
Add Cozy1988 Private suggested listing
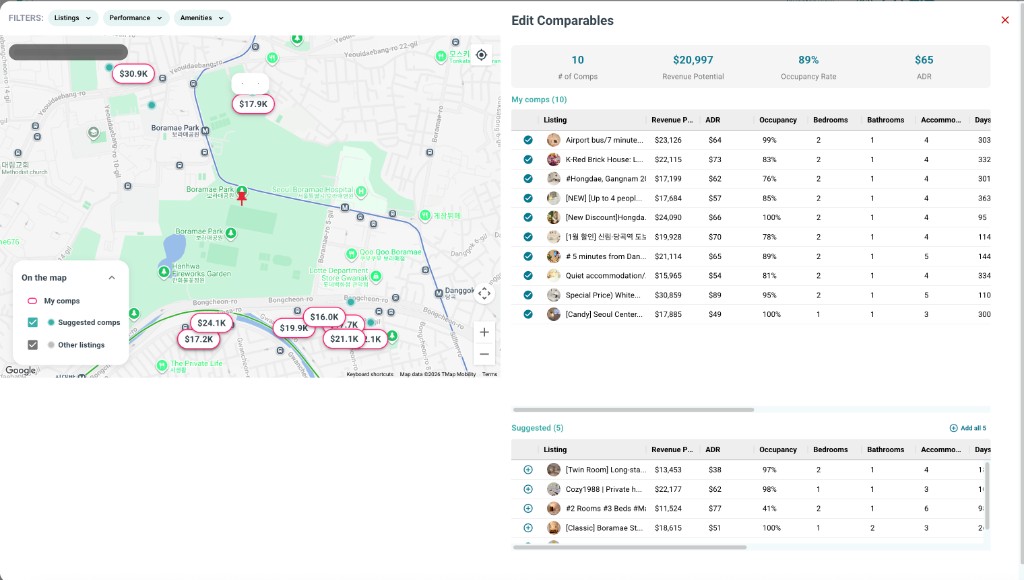528,489
